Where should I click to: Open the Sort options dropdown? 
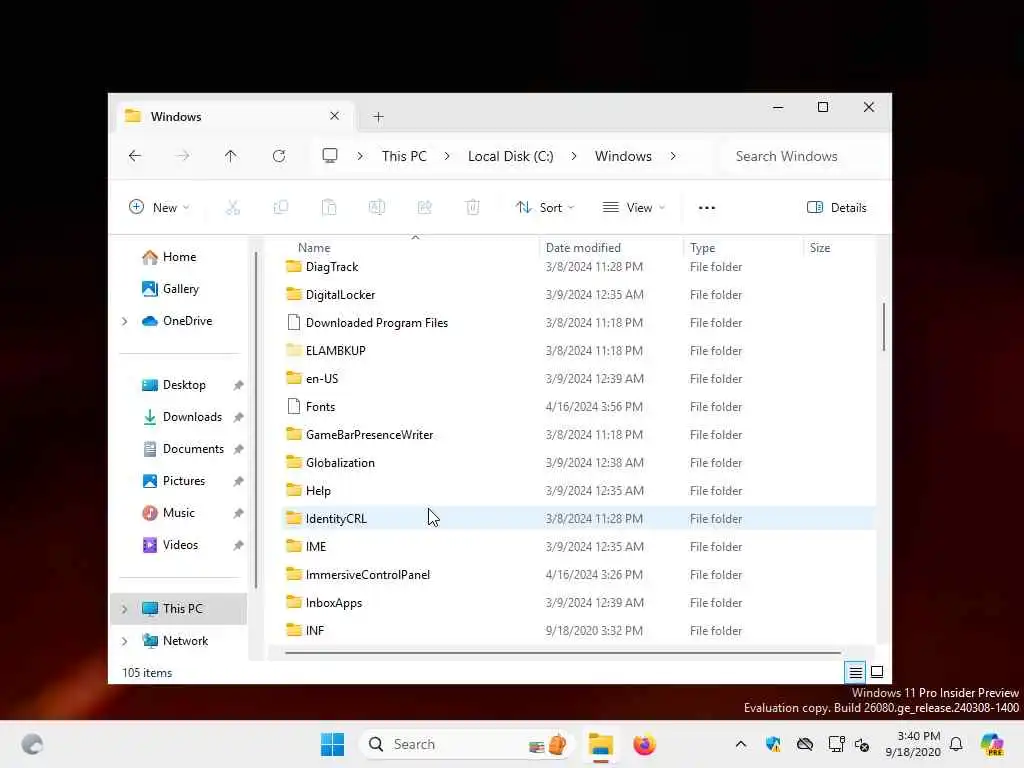(544, 208)
